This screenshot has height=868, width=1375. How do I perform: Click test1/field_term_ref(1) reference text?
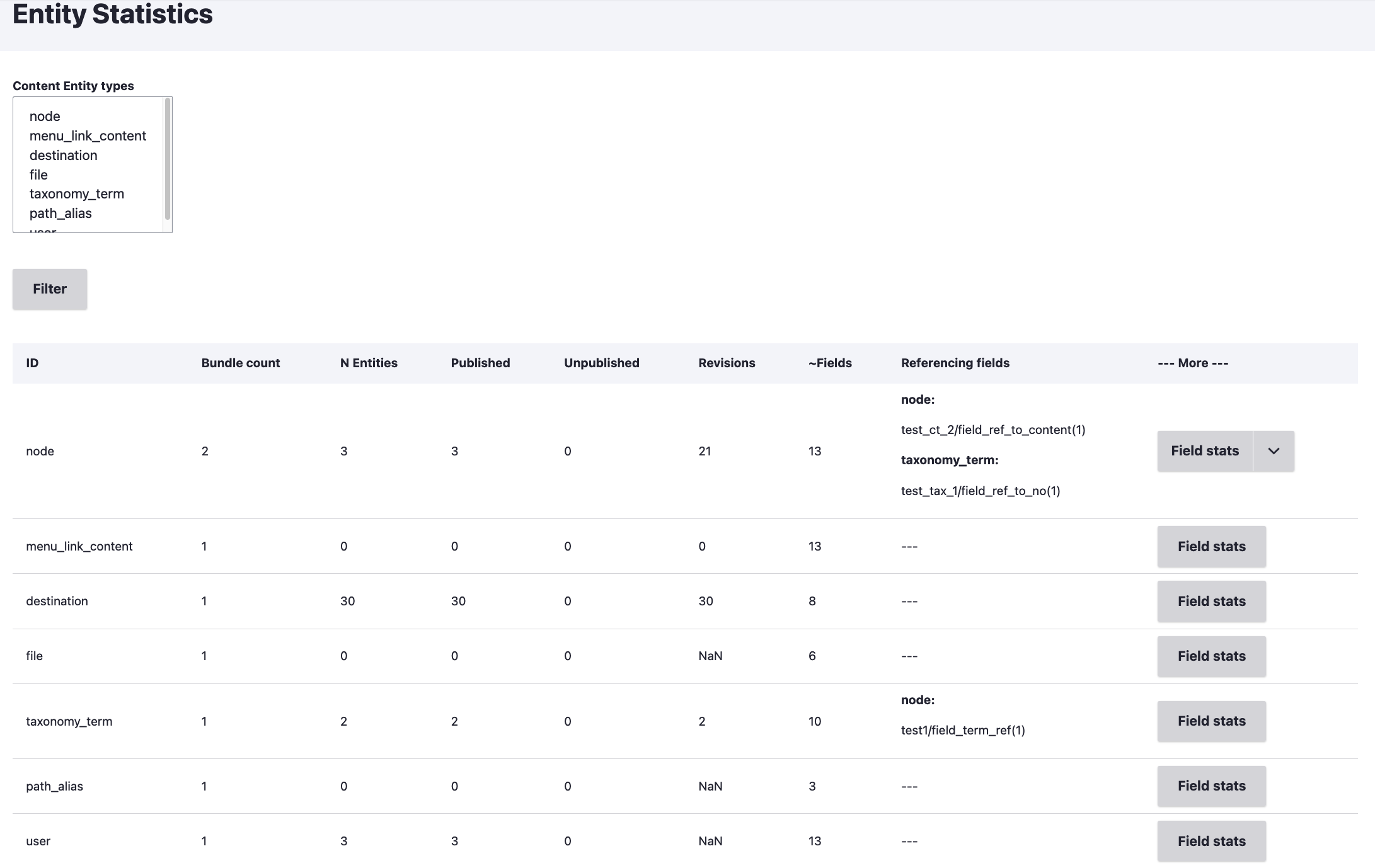pyautogui.click(x=963, y=730)
